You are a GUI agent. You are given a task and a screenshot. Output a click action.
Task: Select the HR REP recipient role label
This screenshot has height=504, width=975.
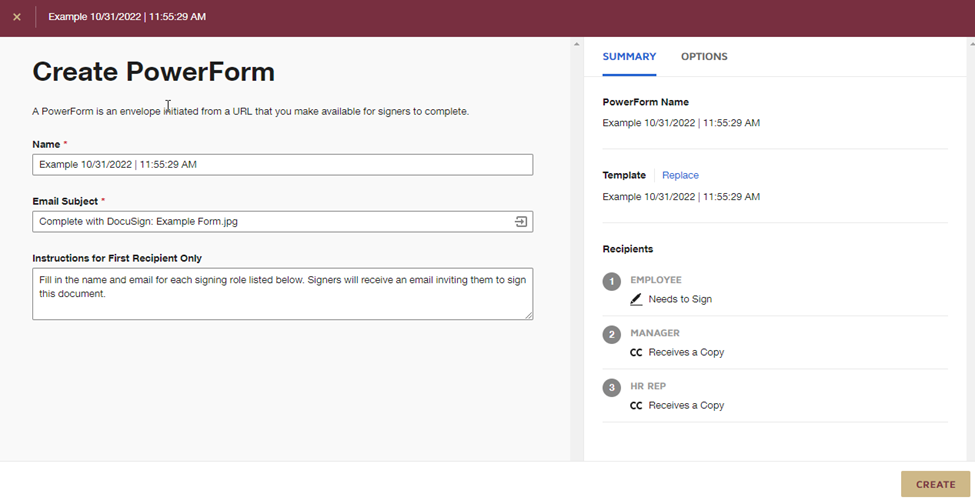click(x=648, y=386)
